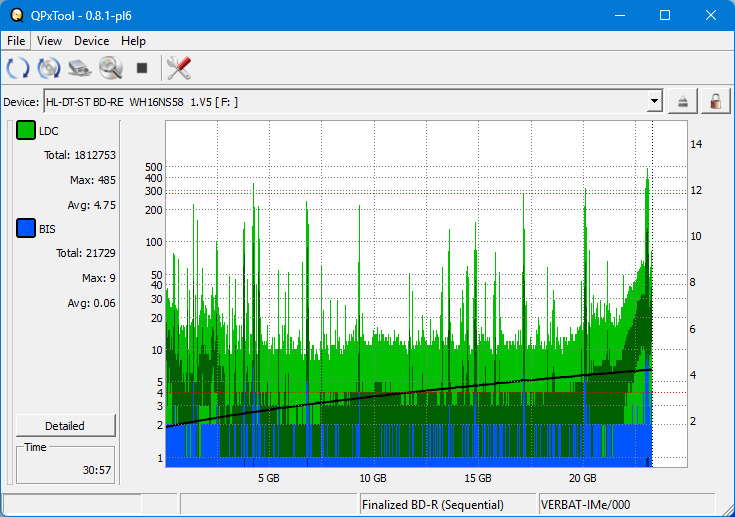Click the Detailed button
The height and width of the screenshot is (517, 735).
(x=65, y=425)
